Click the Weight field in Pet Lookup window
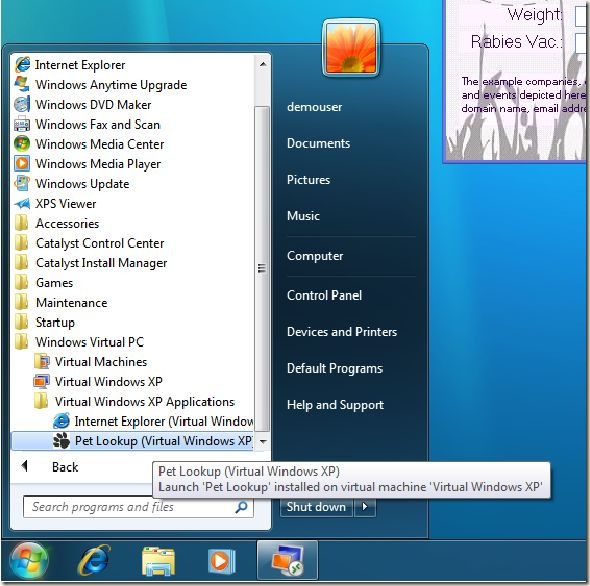 pos(582,16)
